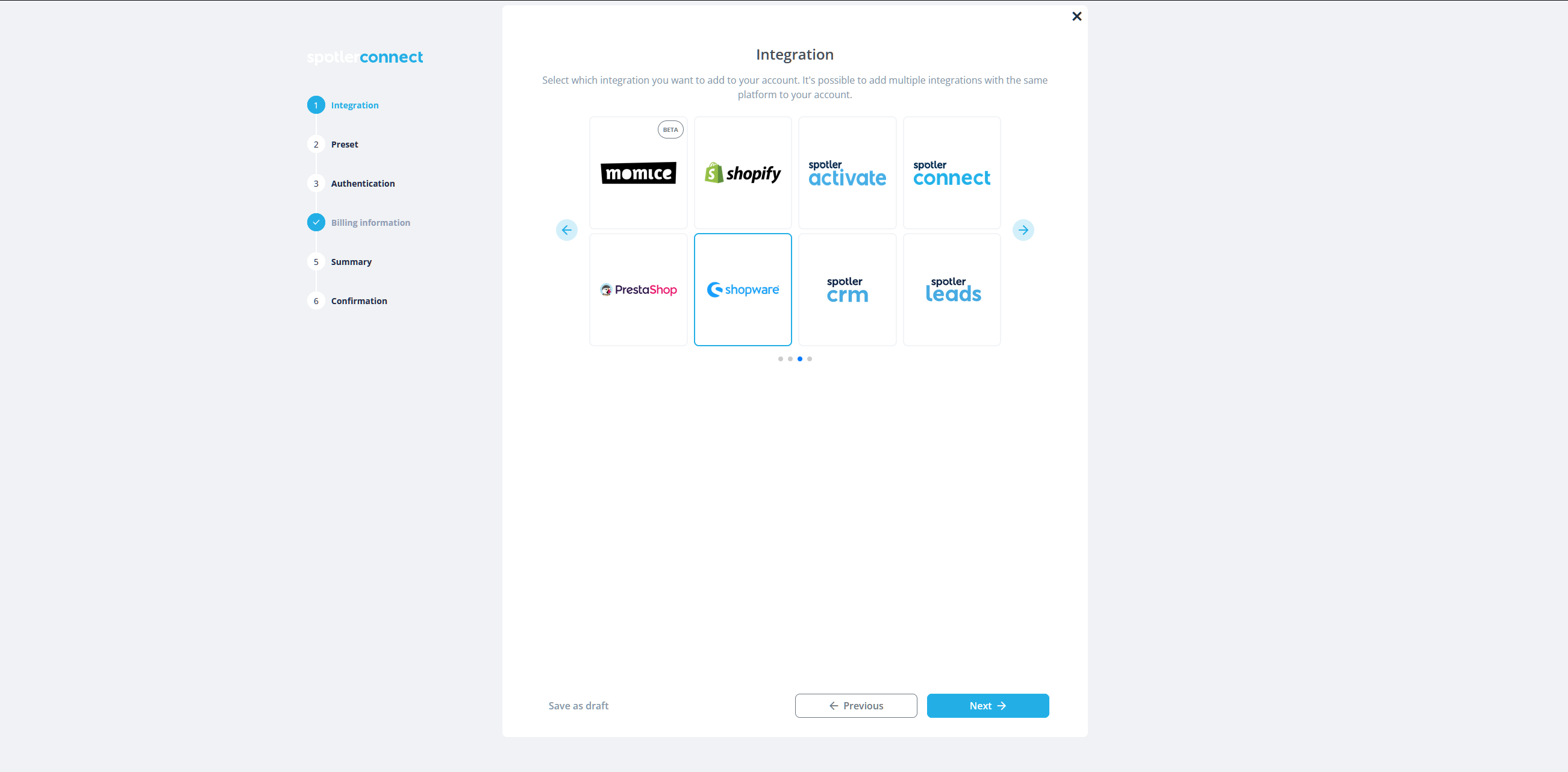Navigate to the third carousel page dot
The width and height of the screenshot is (1568, 772).
click(800, 358)
